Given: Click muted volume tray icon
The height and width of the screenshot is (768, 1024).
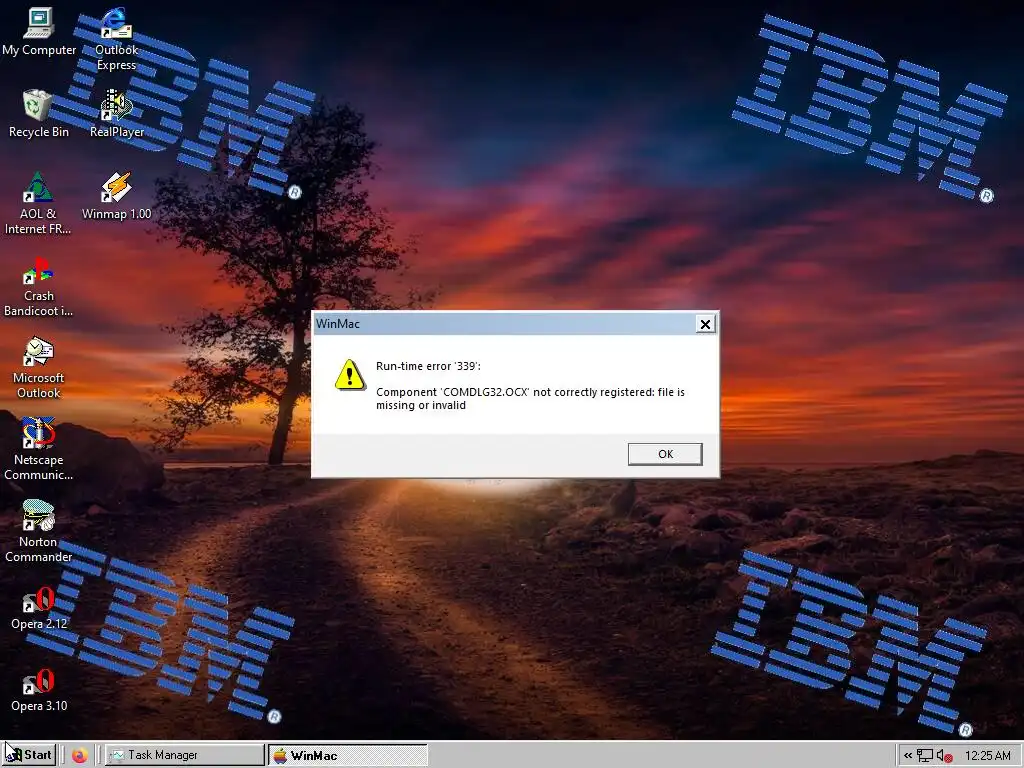Looking at the screenshot, I should coord(944,756).
